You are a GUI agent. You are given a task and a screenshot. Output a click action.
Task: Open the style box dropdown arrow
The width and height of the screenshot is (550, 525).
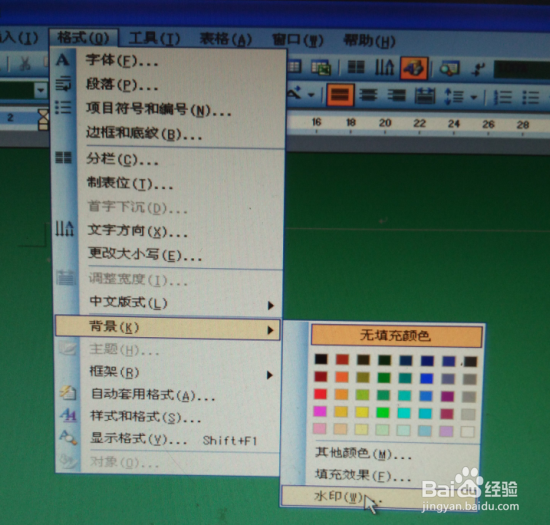41,90
